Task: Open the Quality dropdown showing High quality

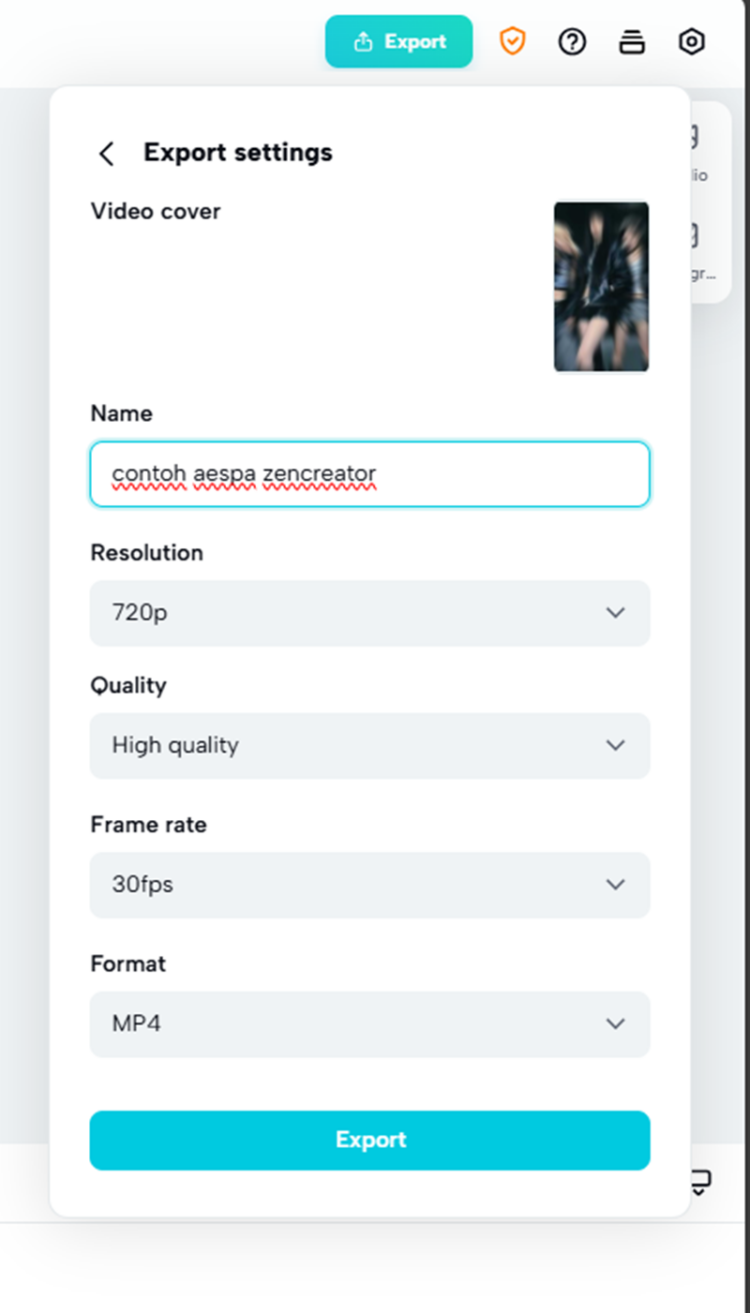Action: pyautogui.click(x=370, y=745)
